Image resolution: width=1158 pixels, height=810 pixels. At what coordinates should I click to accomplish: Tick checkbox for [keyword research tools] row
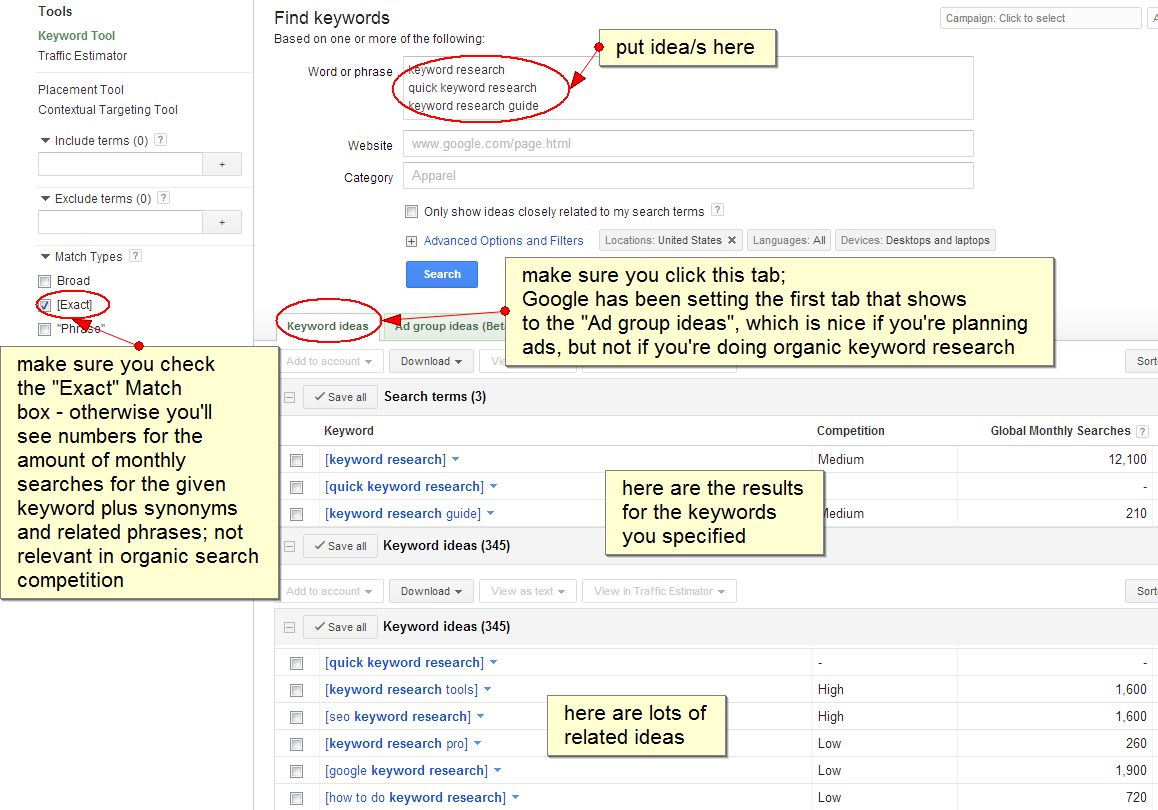point(296,690)
